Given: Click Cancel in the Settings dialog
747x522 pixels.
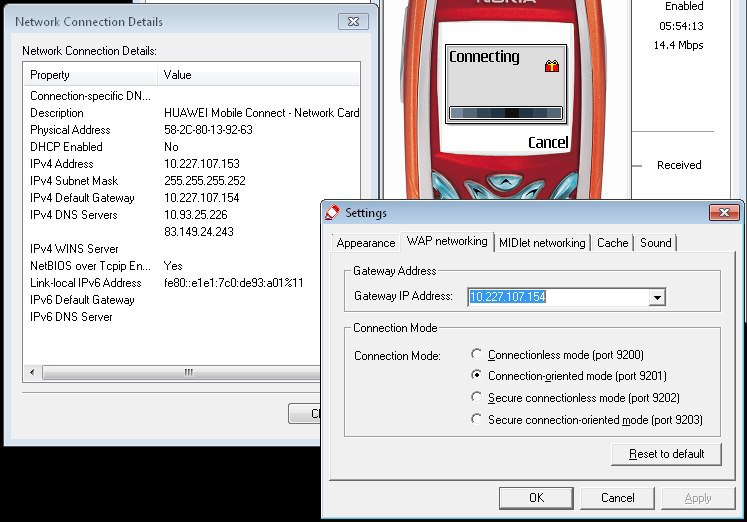Looking at the screenshot, I should (617, 498).
